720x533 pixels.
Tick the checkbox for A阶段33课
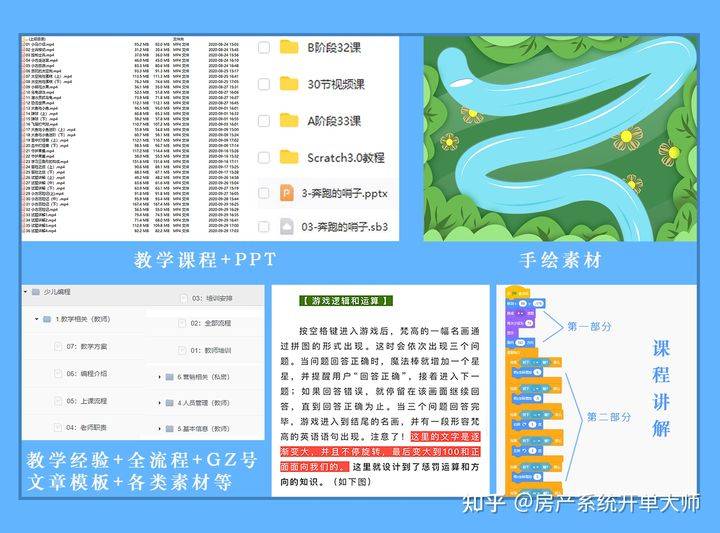[x=264, y=121]
